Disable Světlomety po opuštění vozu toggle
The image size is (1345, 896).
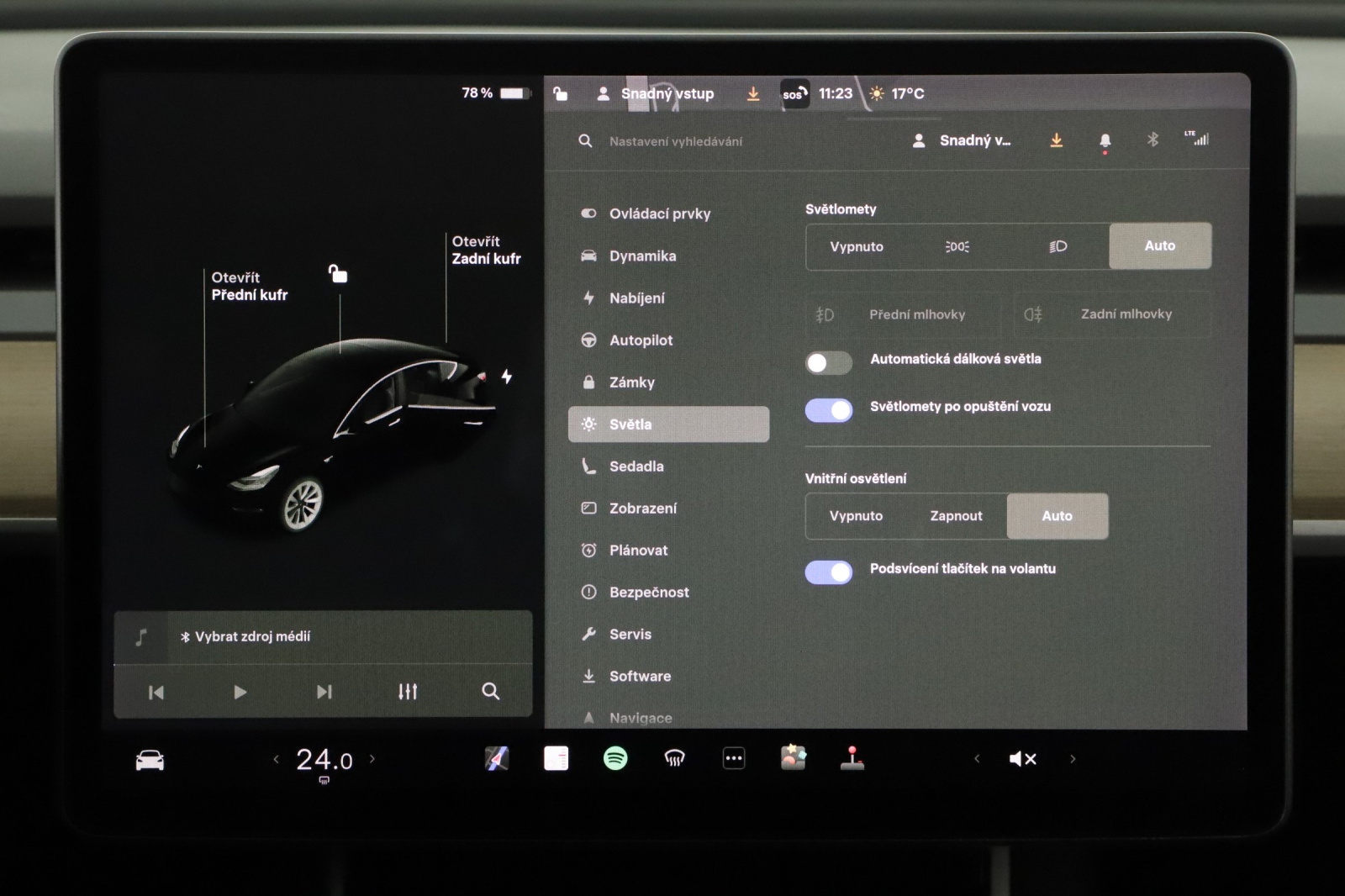(828, 409)
